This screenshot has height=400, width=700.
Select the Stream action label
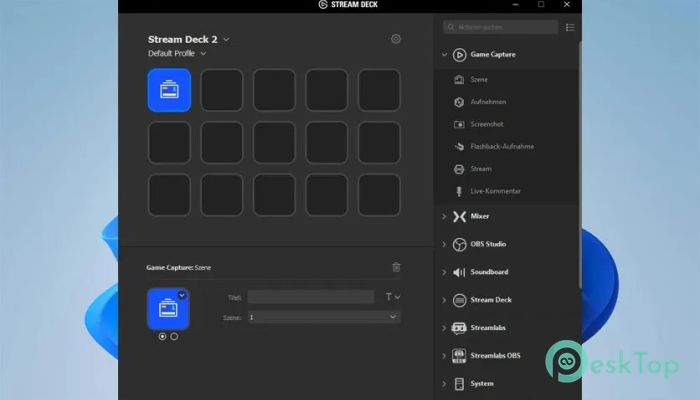[481, 169]
